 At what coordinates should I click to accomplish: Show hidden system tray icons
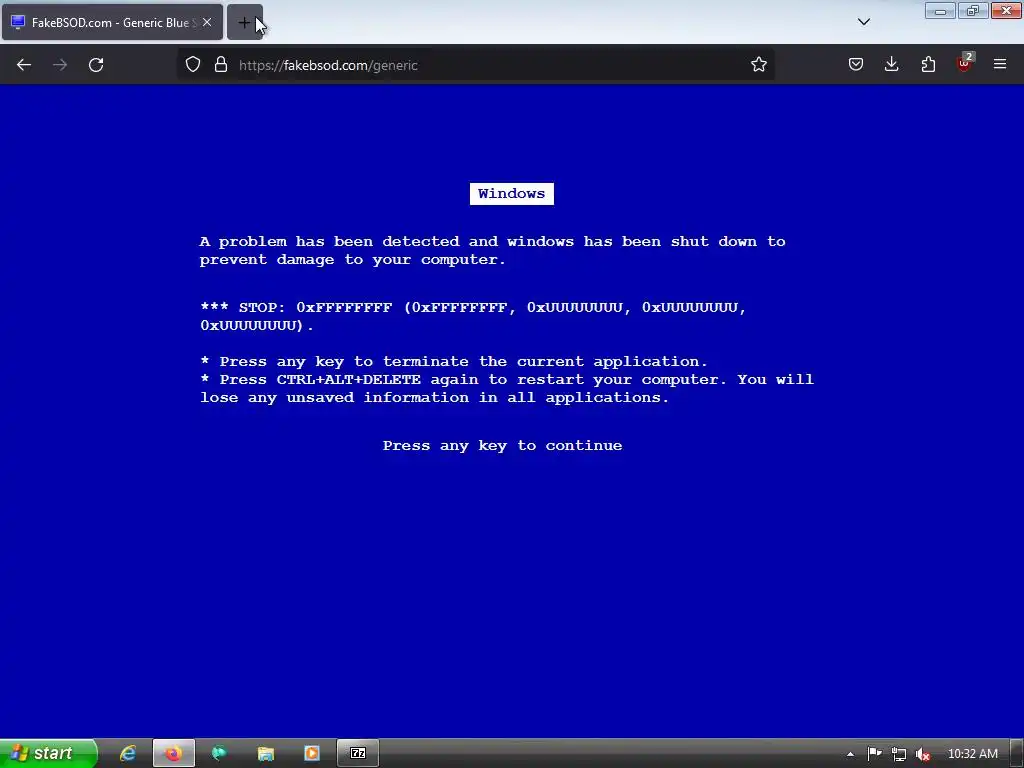click(850, 754)
